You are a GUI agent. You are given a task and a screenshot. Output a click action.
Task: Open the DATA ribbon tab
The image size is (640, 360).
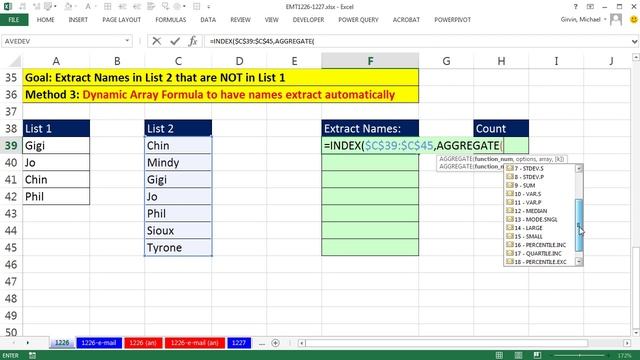point(208,20)
